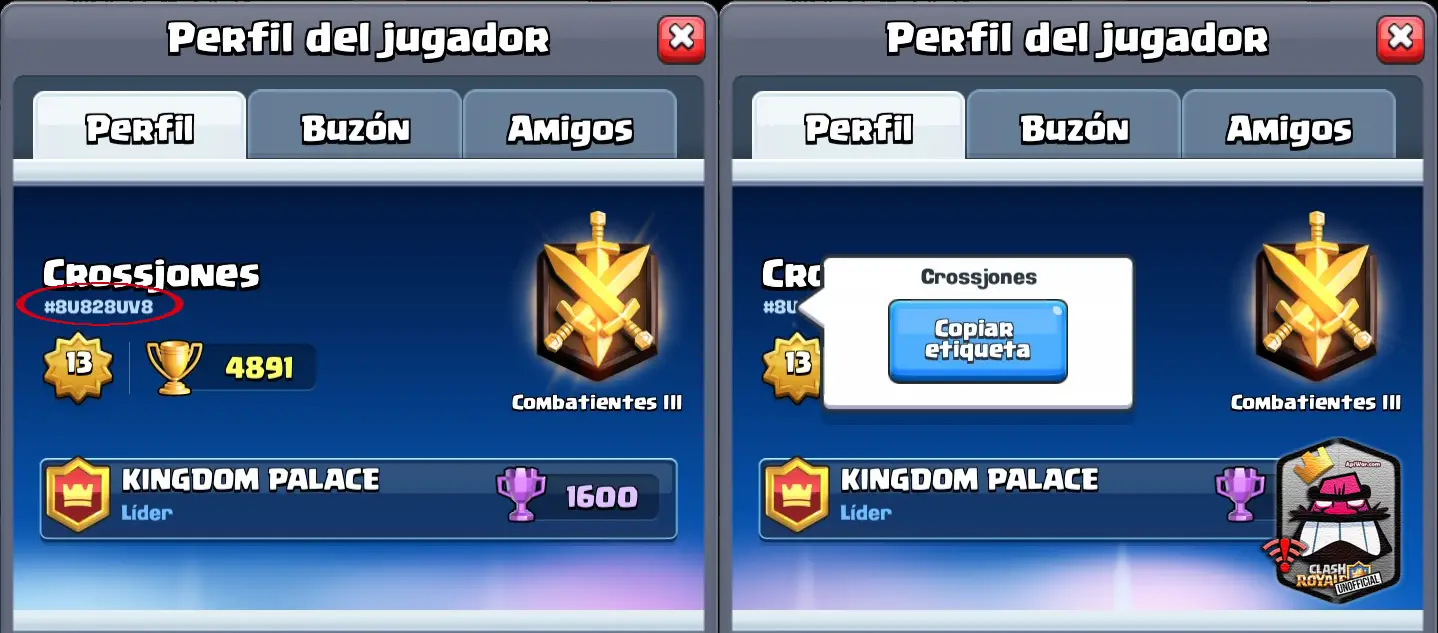Open the KINGDOM PALACE clan banner, left panel
The image size is (1438, 633).
[359, 498]
